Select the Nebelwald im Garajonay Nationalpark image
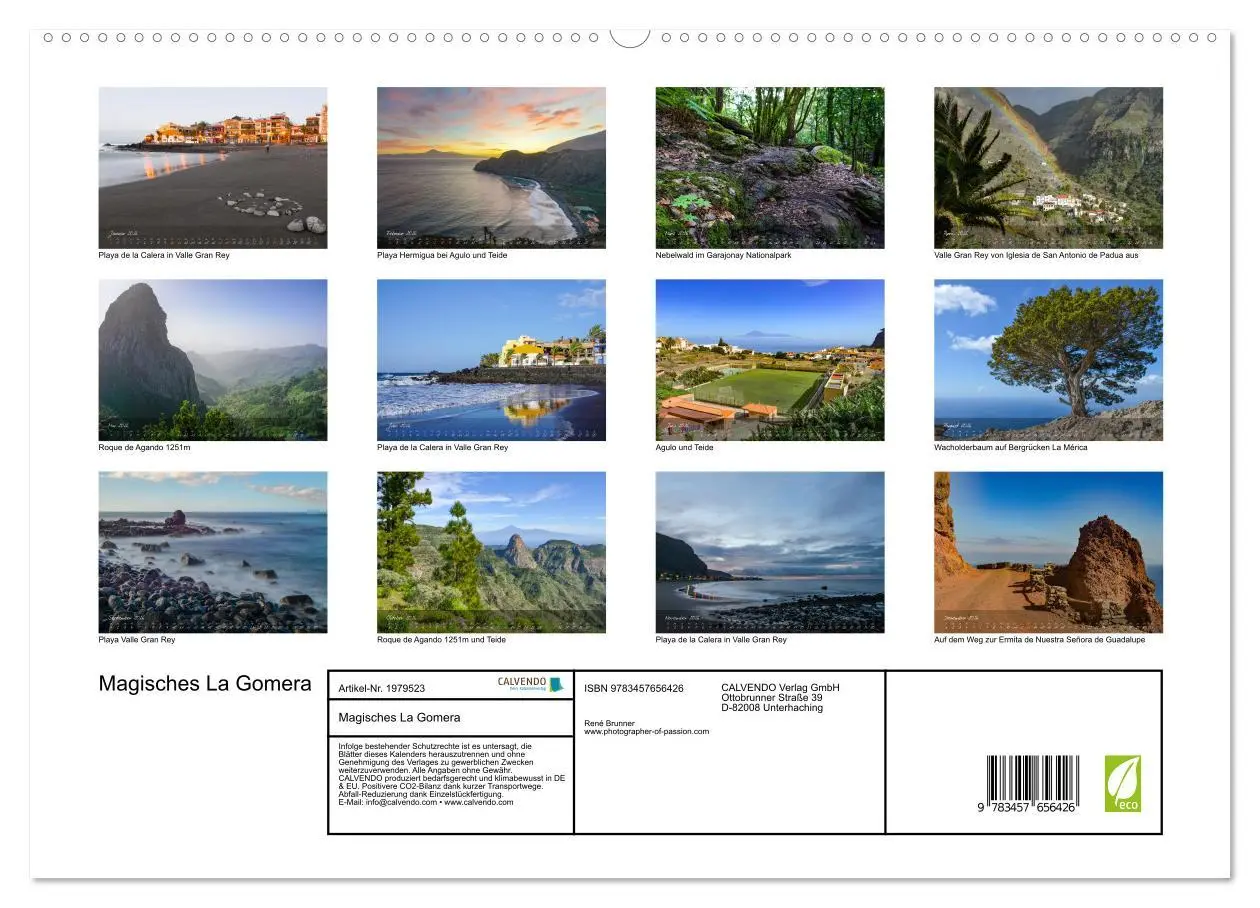The height and width of the screenshot is (908, 1260). [768, 166]
